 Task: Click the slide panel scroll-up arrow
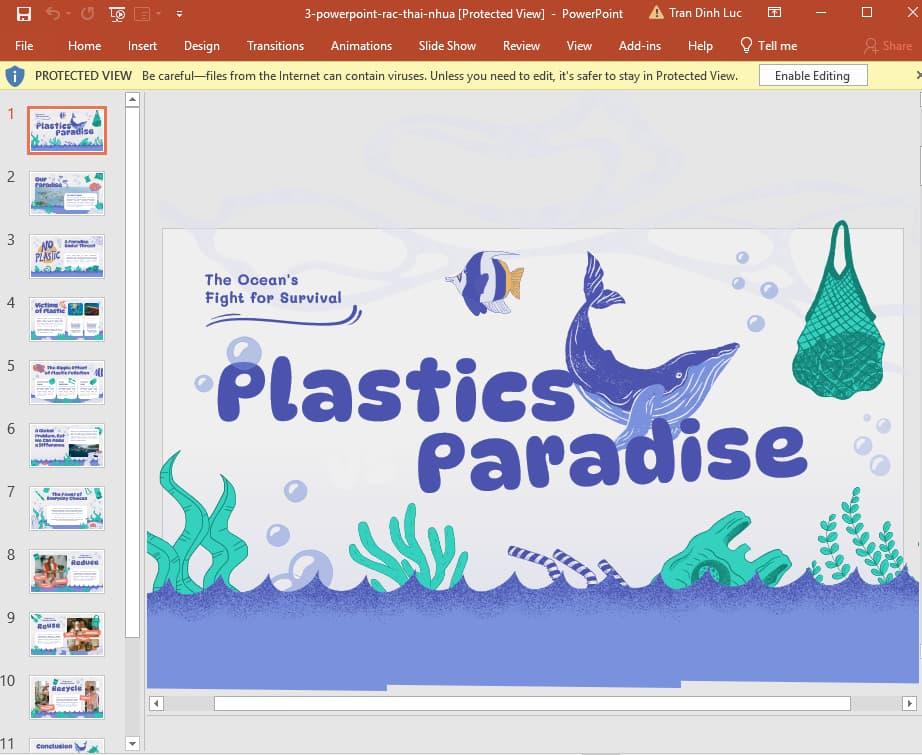point(132,98)
